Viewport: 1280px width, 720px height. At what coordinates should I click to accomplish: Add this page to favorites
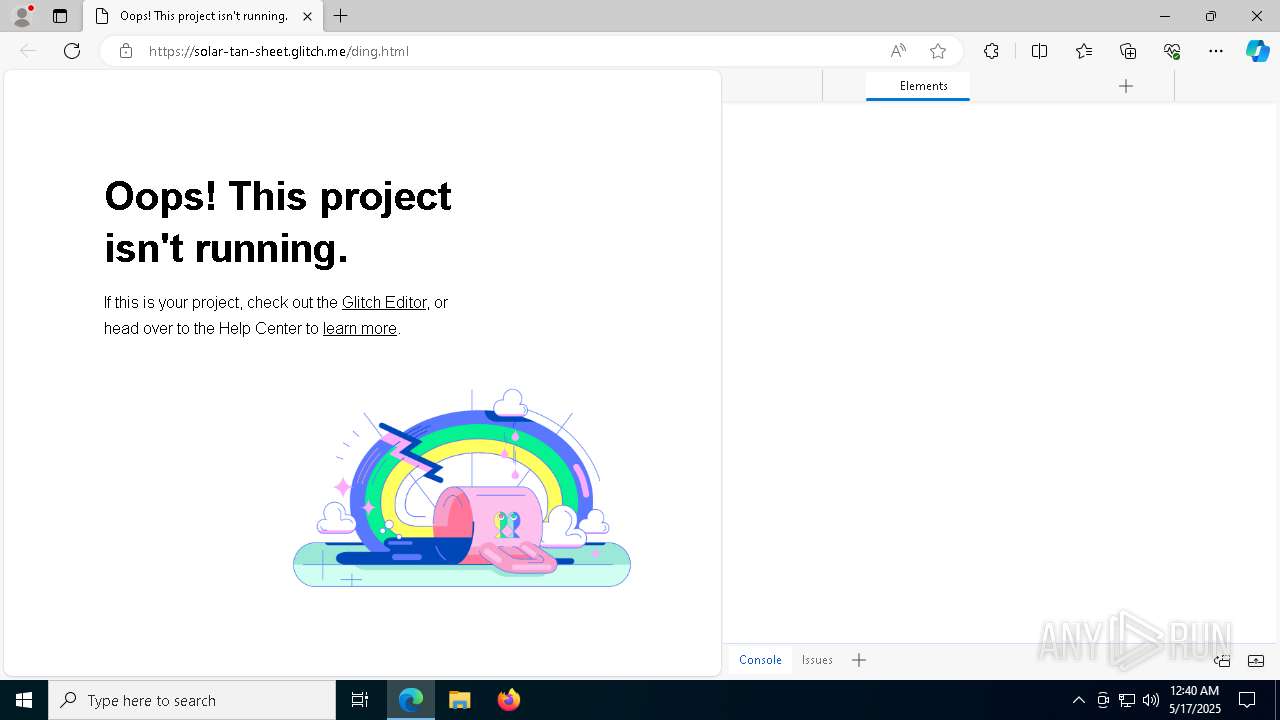click(937, 51)
